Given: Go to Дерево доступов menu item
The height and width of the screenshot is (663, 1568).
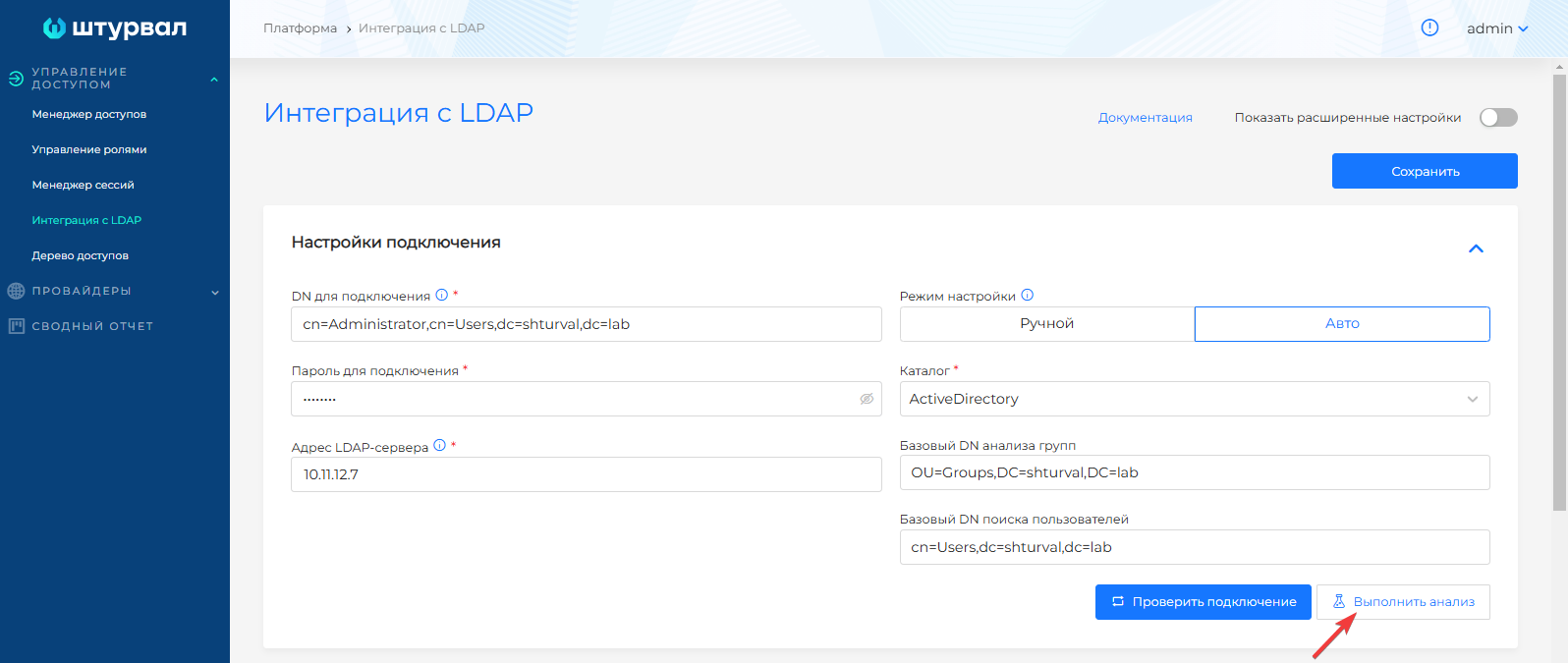Looking at the screenshot, I should [81, 255].
